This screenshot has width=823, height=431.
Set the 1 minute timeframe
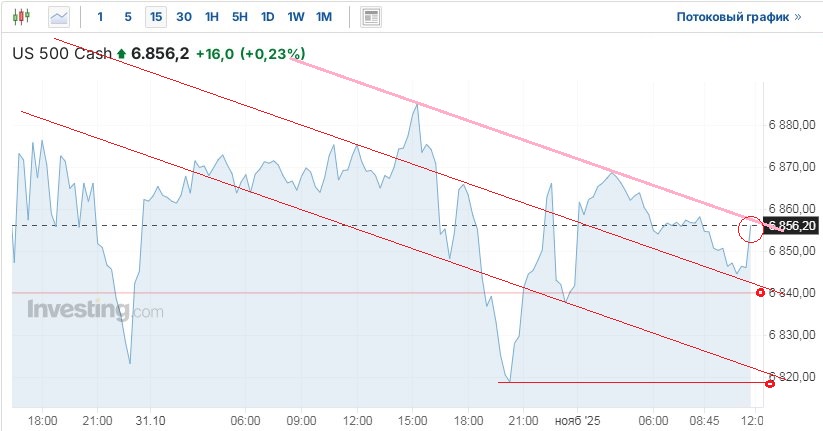(100, 17)
